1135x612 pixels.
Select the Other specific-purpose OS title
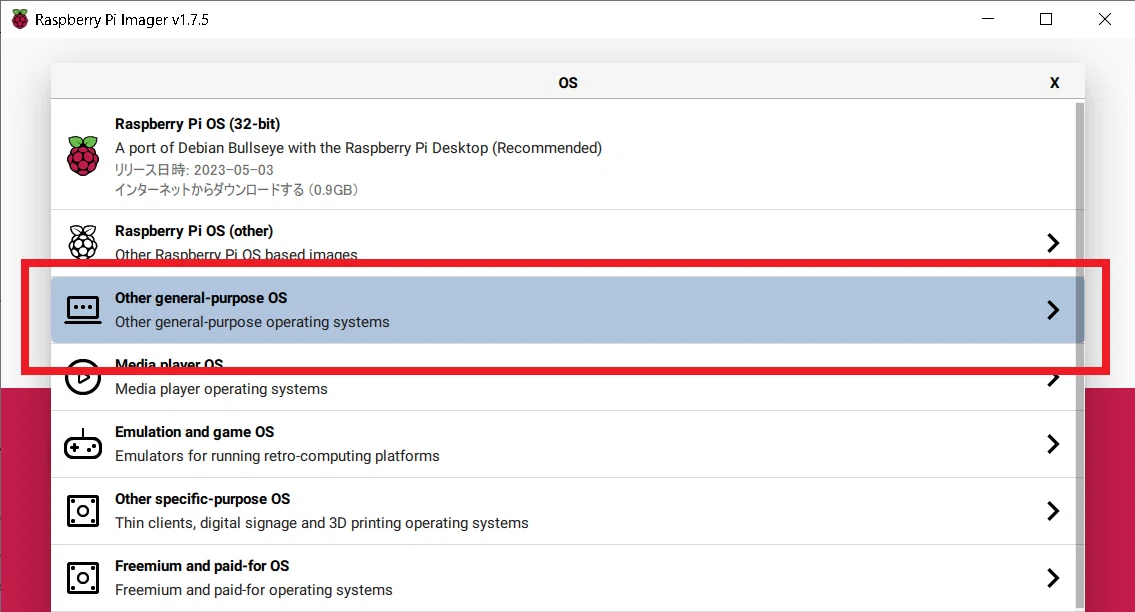(203, 499)
